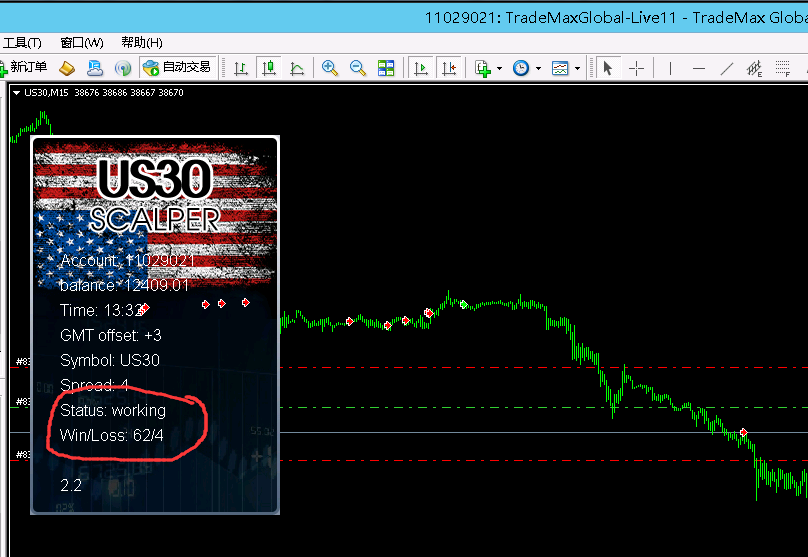Click the Win/Loss: 62/4 text
The width and height of the screenshot is (808, 557).
click(112, 435)
